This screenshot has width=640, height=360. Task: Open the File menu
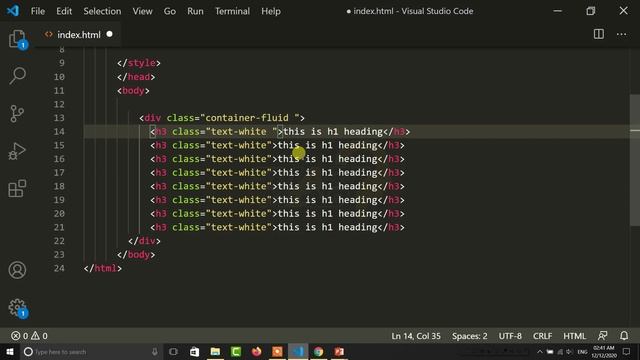38,11
